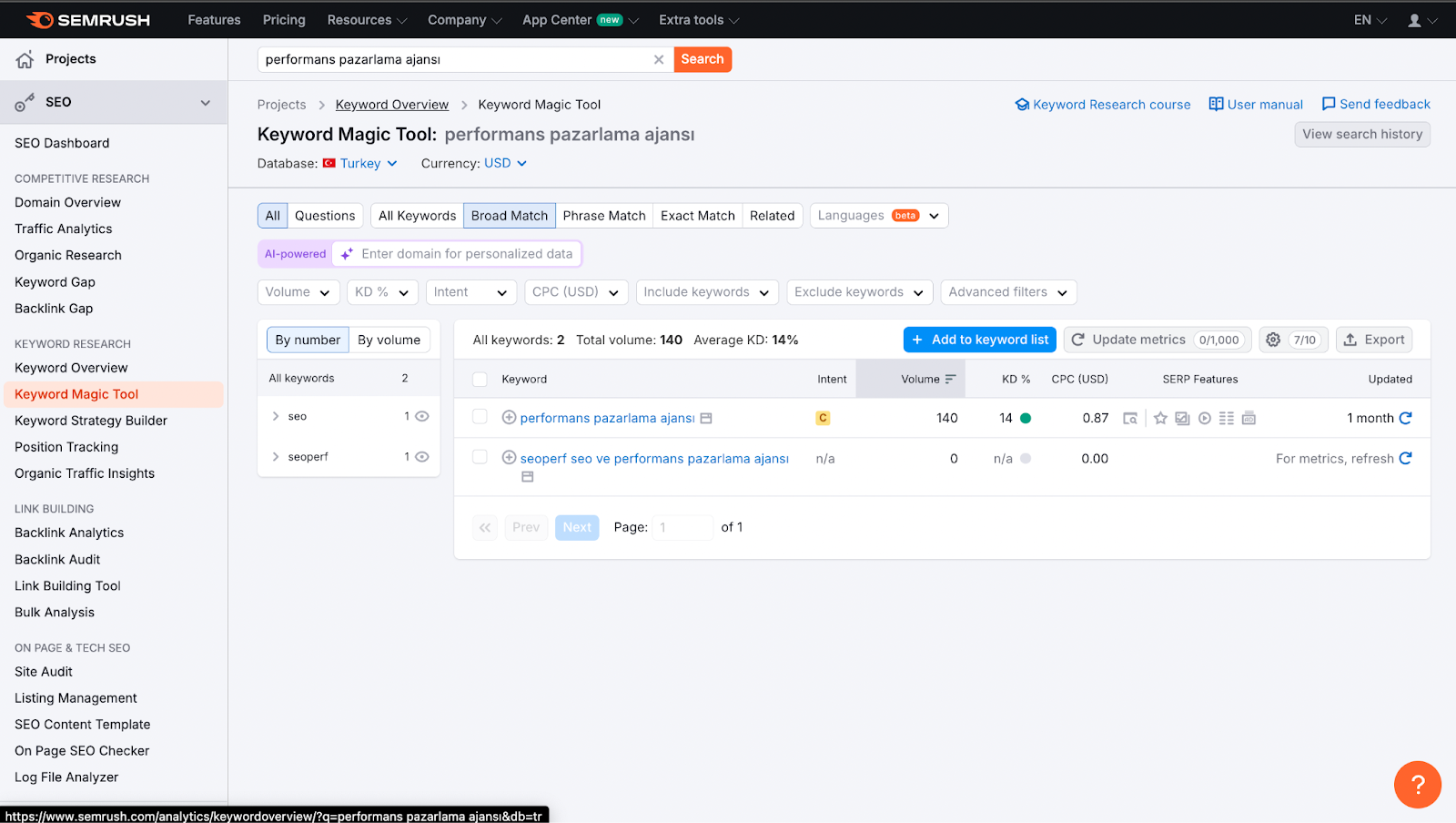The image size is (1456, 823).
Task: Click the sitelinks SERP feature icon
Action: click(x=1227, y=419)
